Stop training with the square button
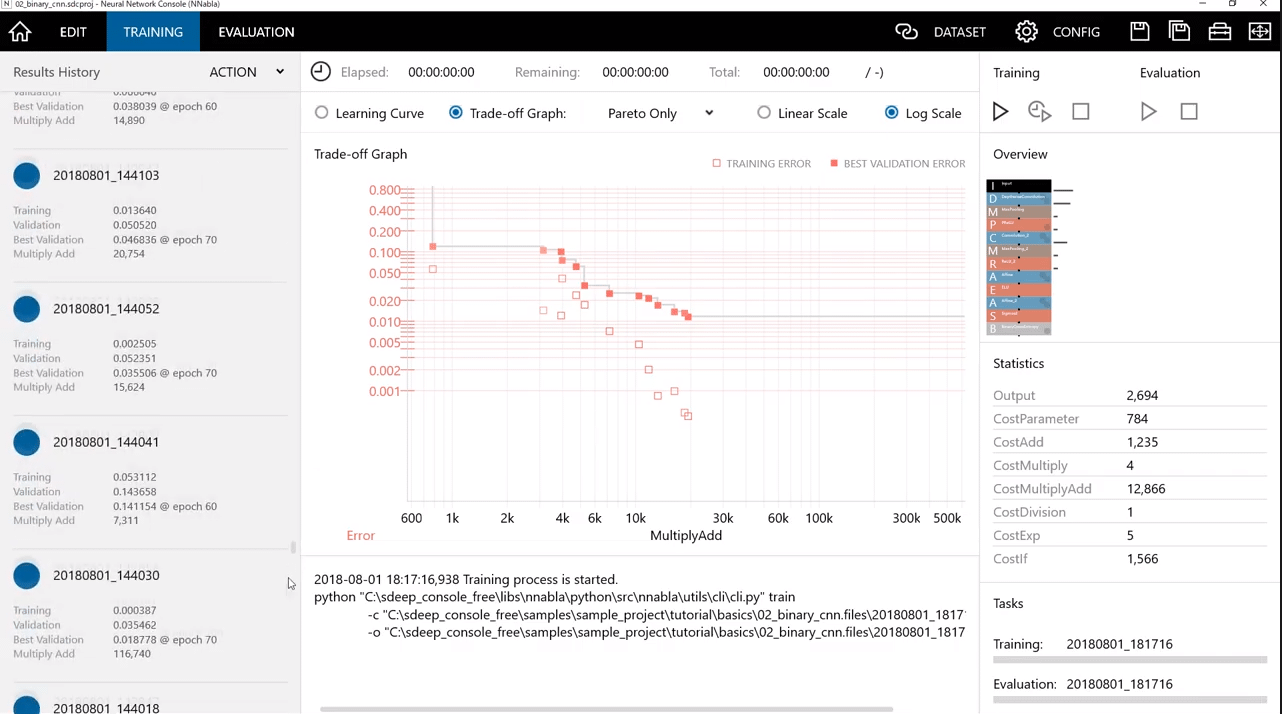Viewport: 1282px width, 714px height. pyautogui.click(x=1080, y=111)
